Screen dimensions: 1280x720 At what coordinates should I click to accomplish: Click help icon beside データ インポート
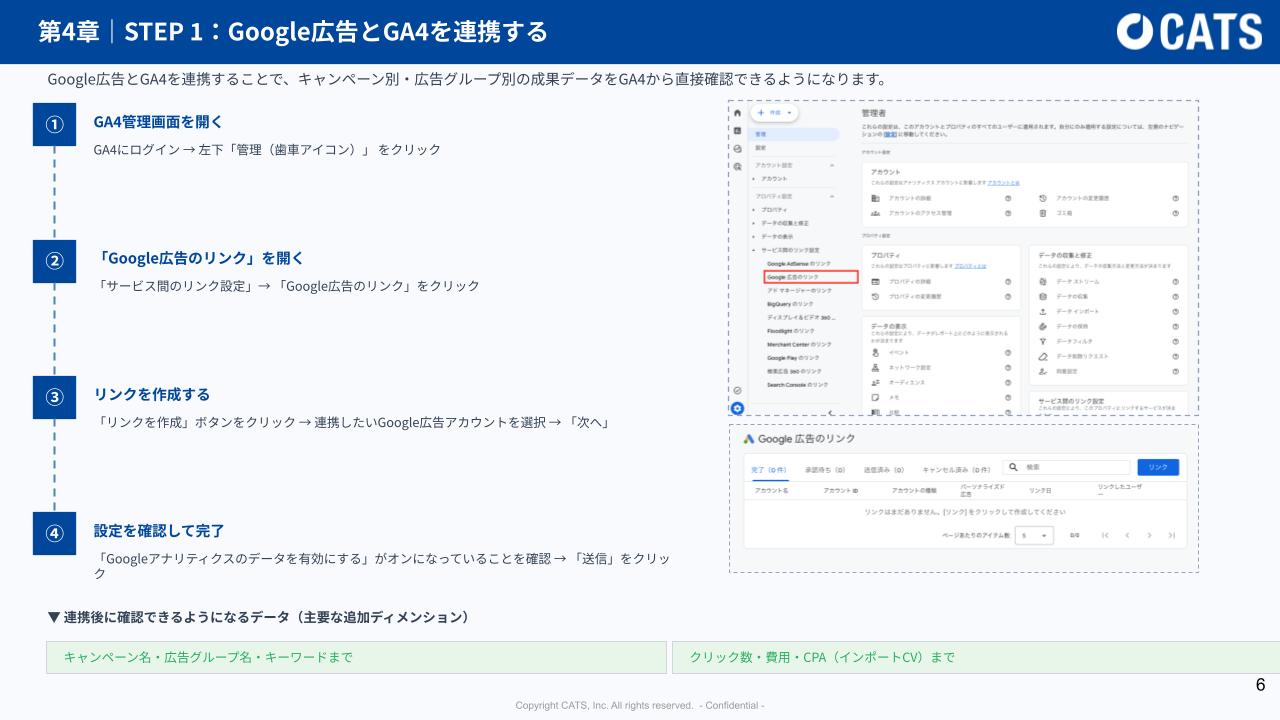coord(1175,312)
